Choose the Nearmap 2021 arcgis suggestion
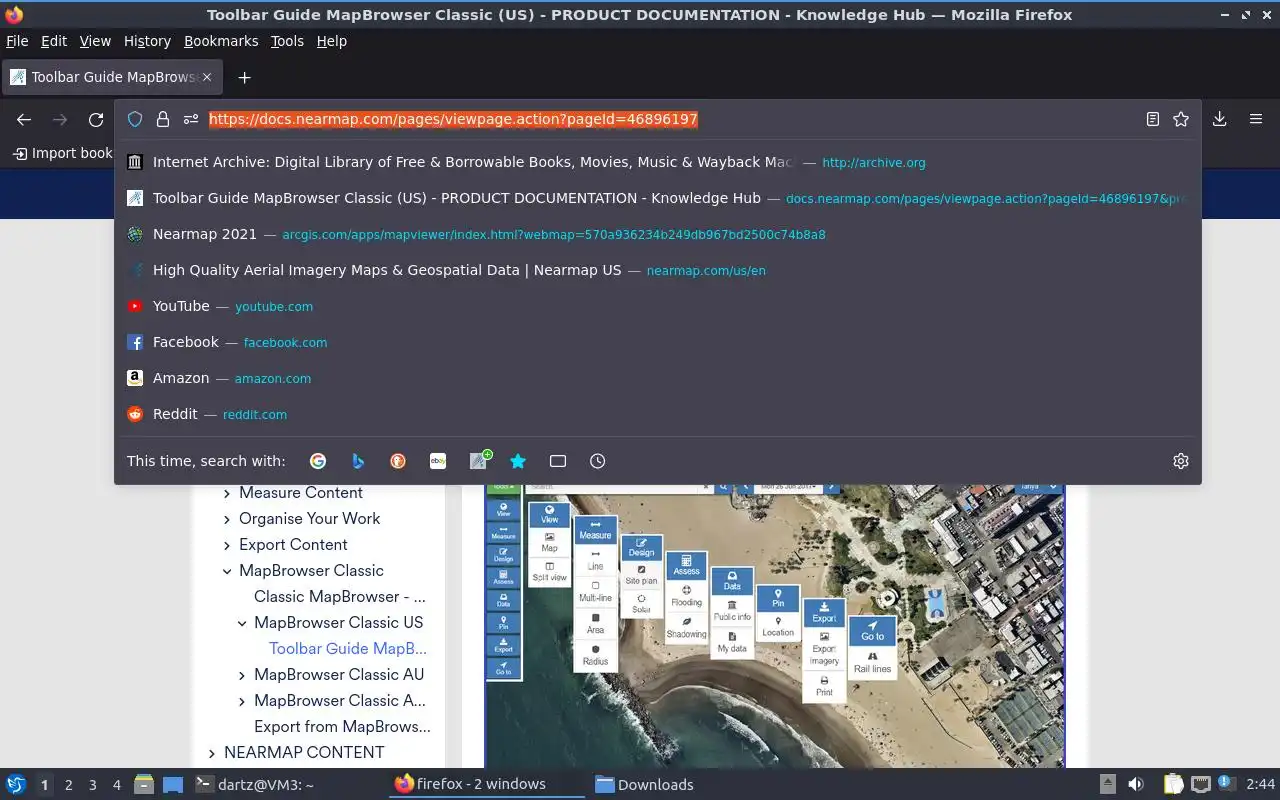This screenshot has height=800, width=1280. (x=658, y=234)
